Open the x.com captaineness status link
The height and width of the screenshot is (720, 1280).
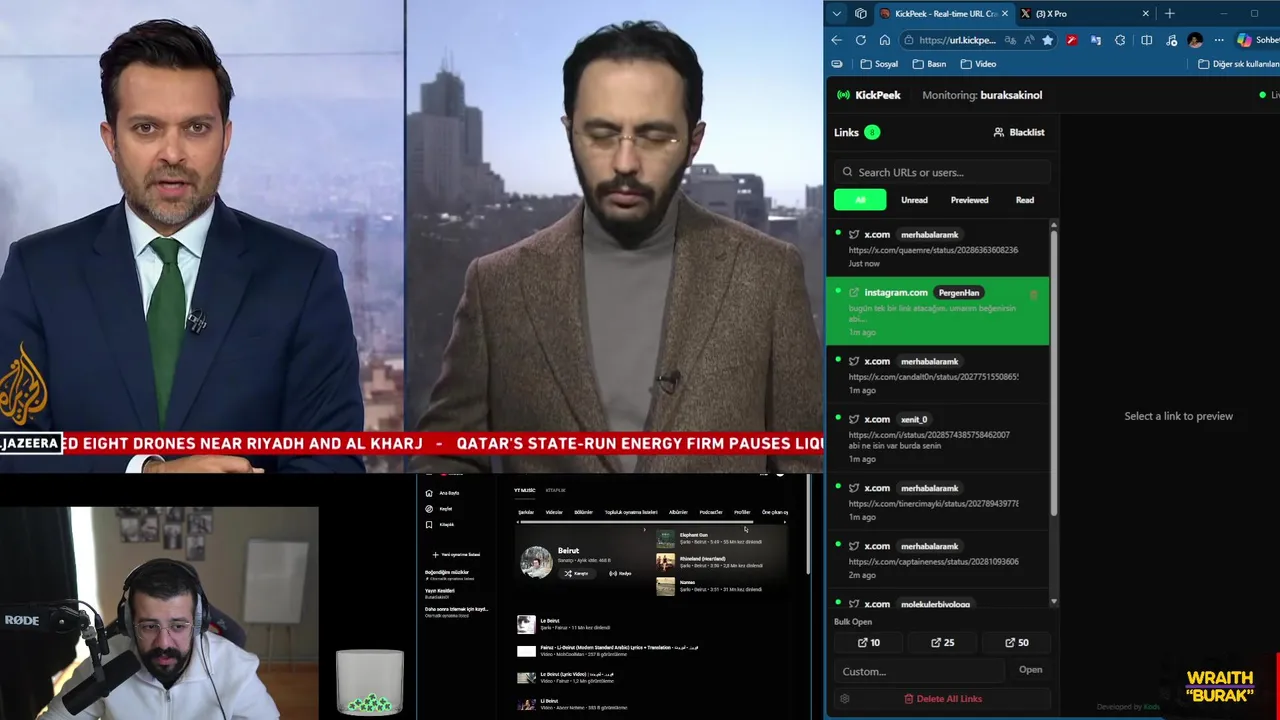933,562
